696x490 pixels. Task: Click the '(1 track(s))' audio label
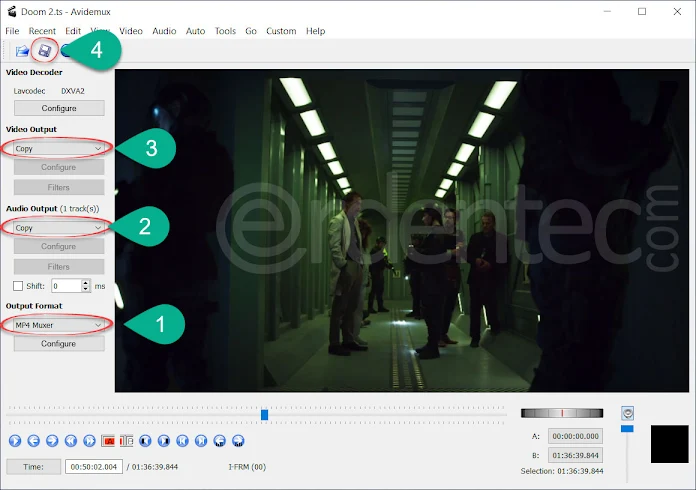[79, 209]
